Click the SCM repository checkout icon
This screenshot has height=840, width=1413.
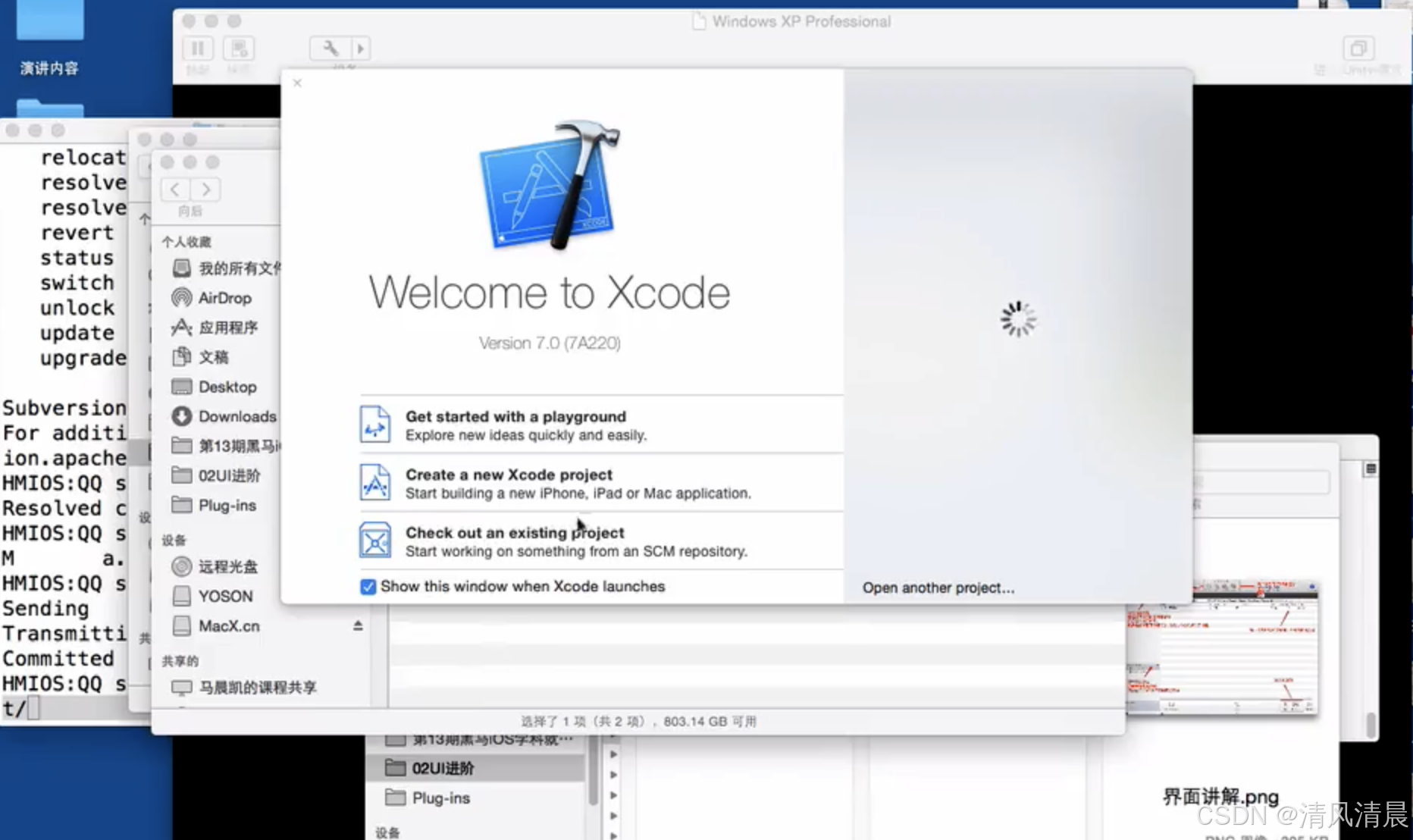tap(375, 541)
